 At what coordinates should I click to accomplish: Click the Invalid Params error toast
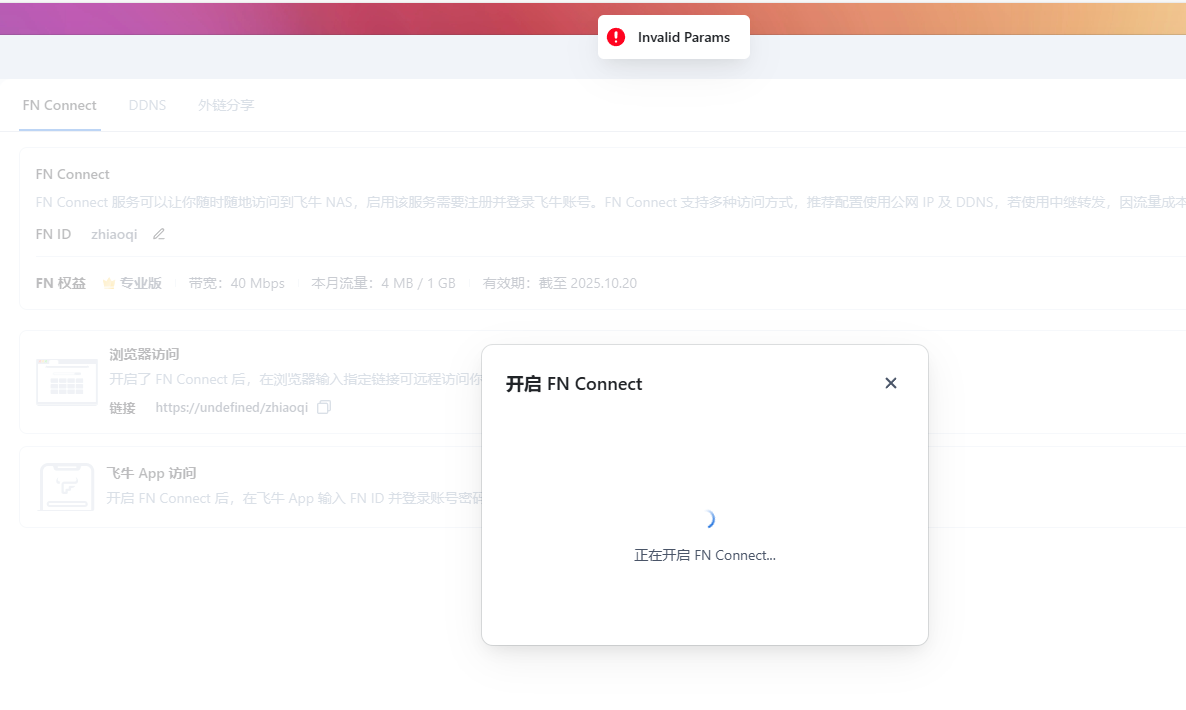(673, 36)
